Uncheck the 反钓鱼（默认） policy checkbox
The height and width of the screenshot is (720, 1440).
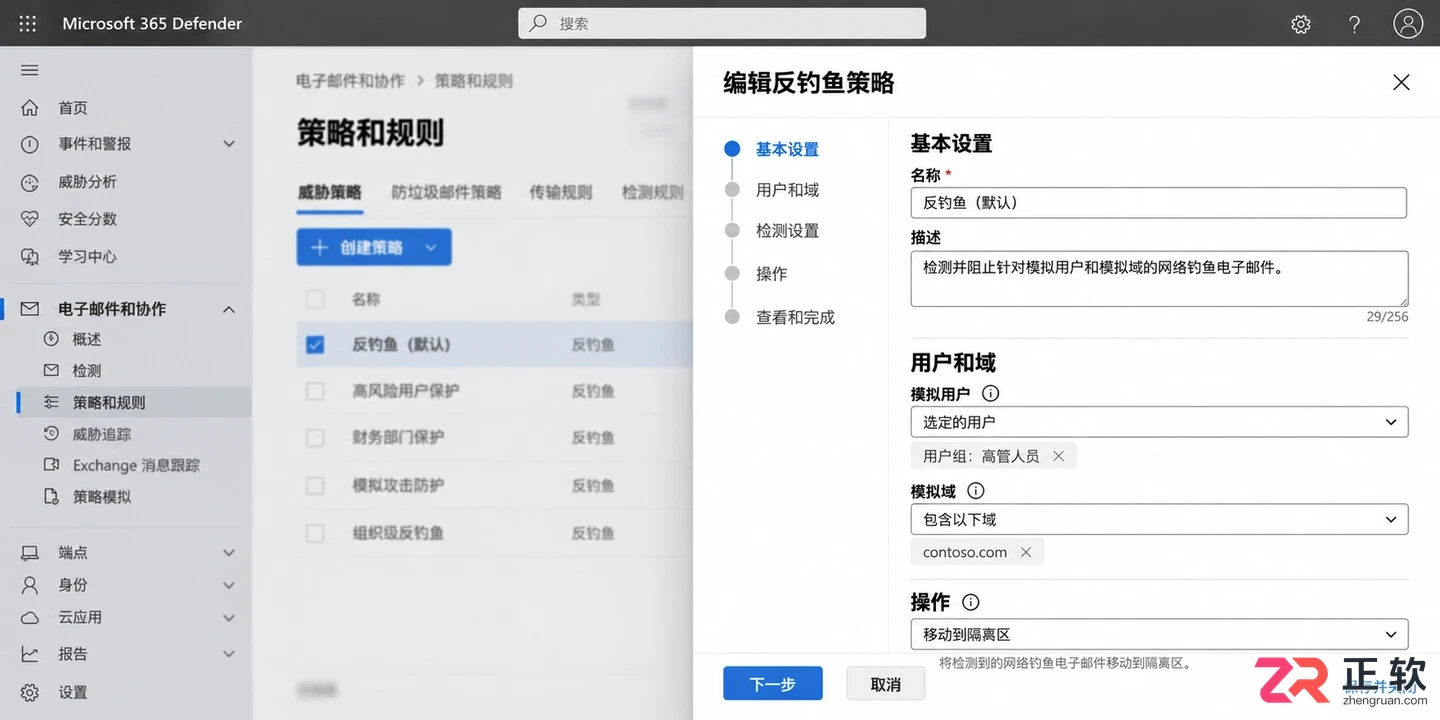point(315,345)
